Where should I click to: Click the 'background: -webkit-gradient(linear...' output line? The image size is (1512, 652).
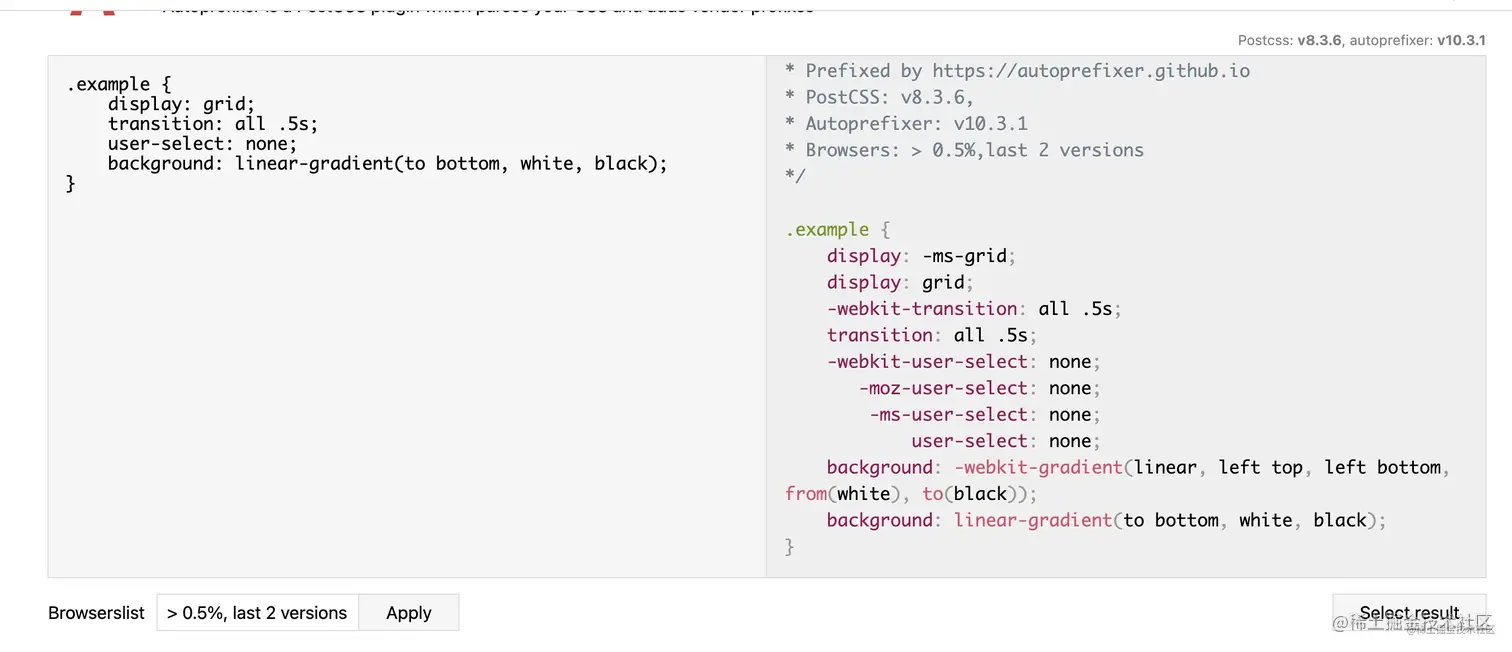[1138, 467]
